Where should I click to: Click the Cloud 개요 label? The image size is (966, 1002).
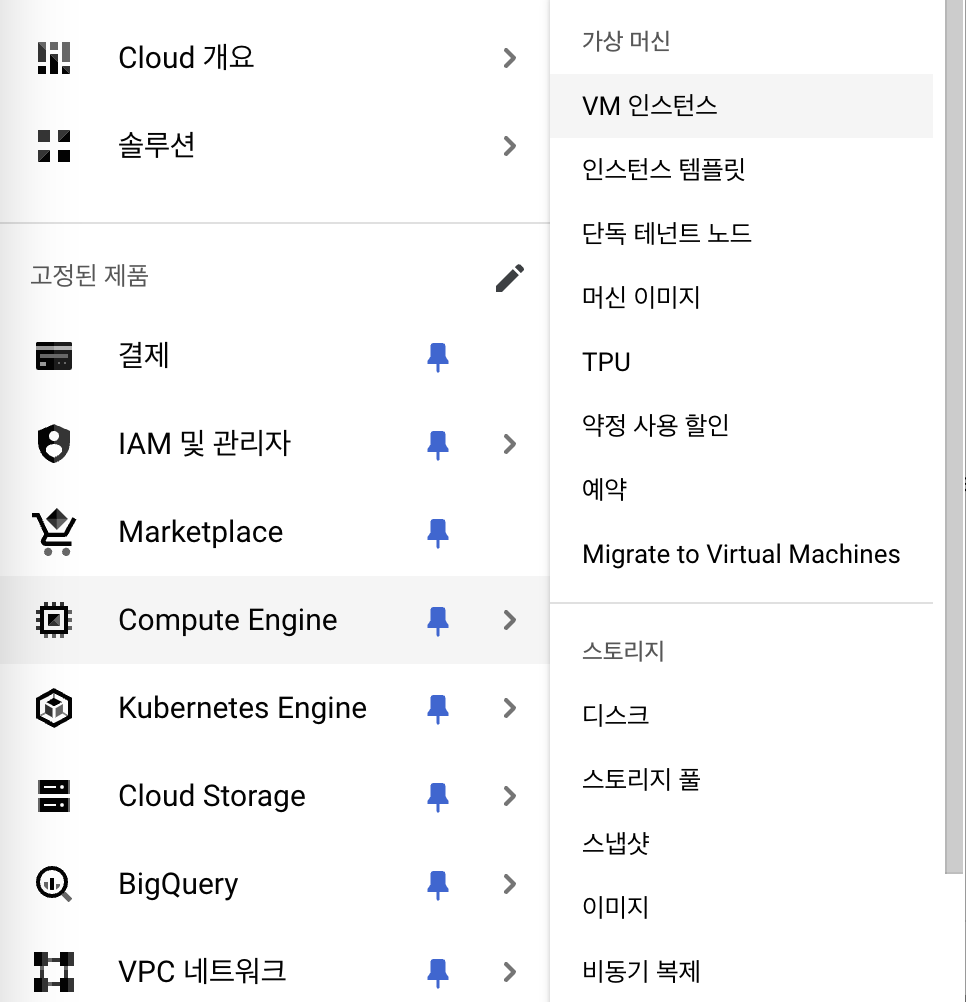click(186, 58)
